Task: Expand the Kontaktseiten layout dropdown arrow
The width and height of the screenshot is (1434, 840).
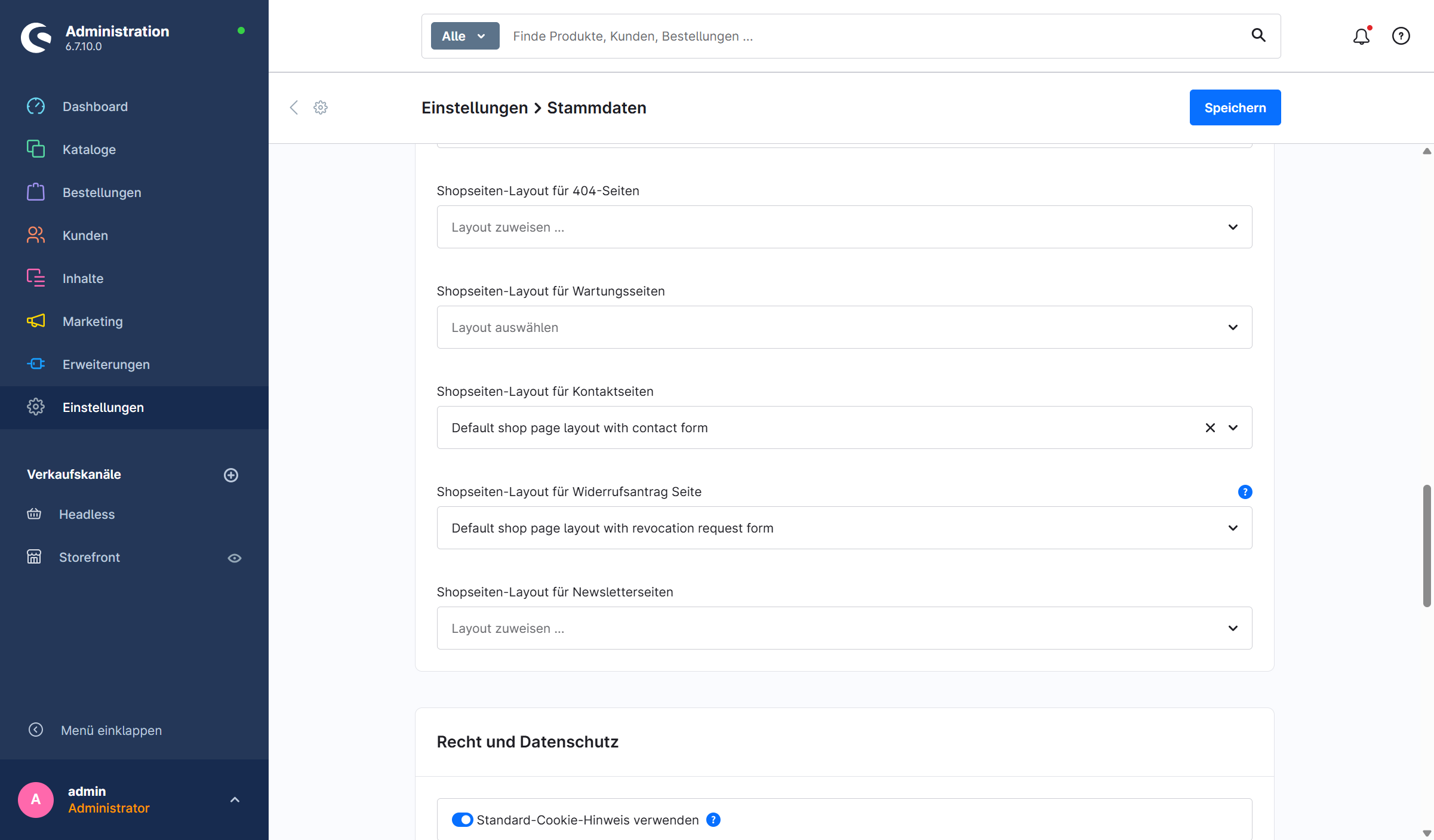Action: [1233, 428]
